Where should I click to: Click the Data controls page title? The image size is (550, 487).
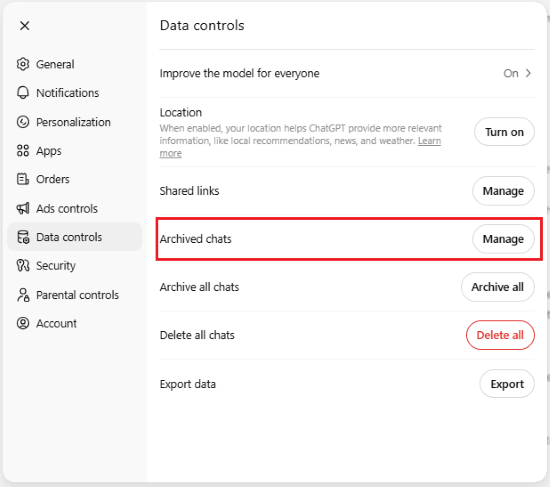(x=202, y=26)
